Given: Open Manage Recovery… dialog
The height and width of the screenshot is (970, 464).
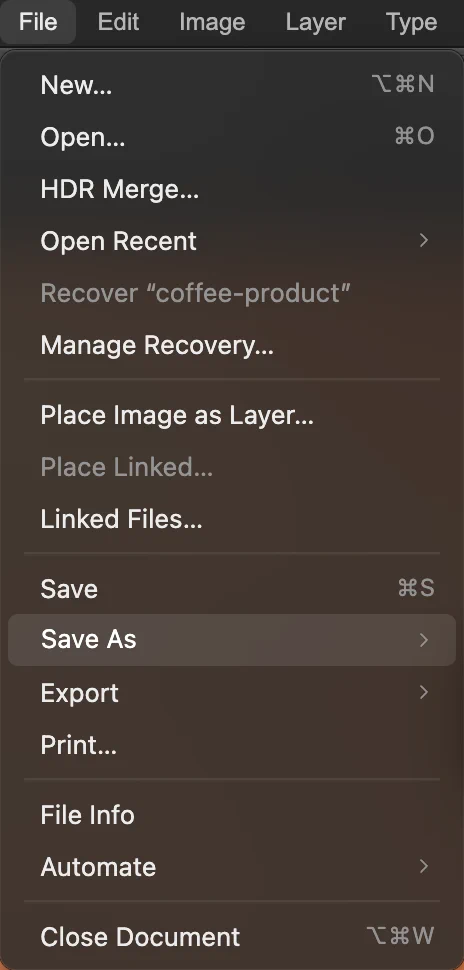Looking at the screenshot, I should coord(232,345).
